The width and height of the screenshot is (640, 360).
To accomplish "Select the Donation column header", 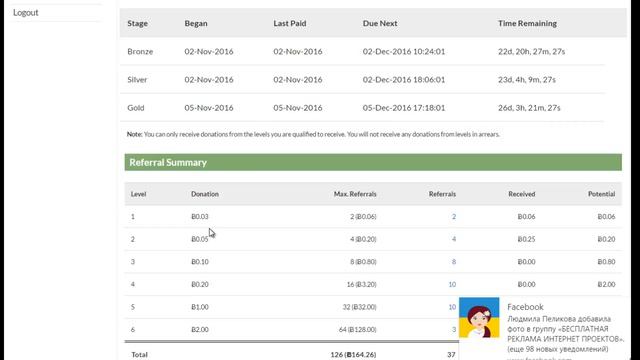I will [205, 194].
